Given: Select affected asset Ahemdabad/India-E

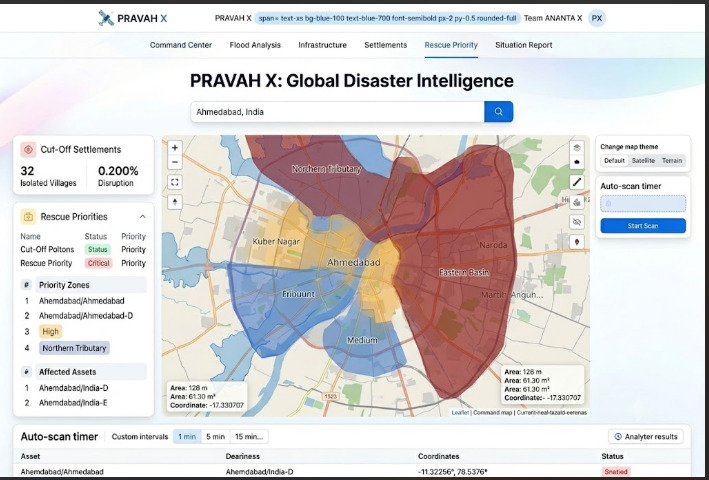Looking at the screenshot, I should pos(73,403).
